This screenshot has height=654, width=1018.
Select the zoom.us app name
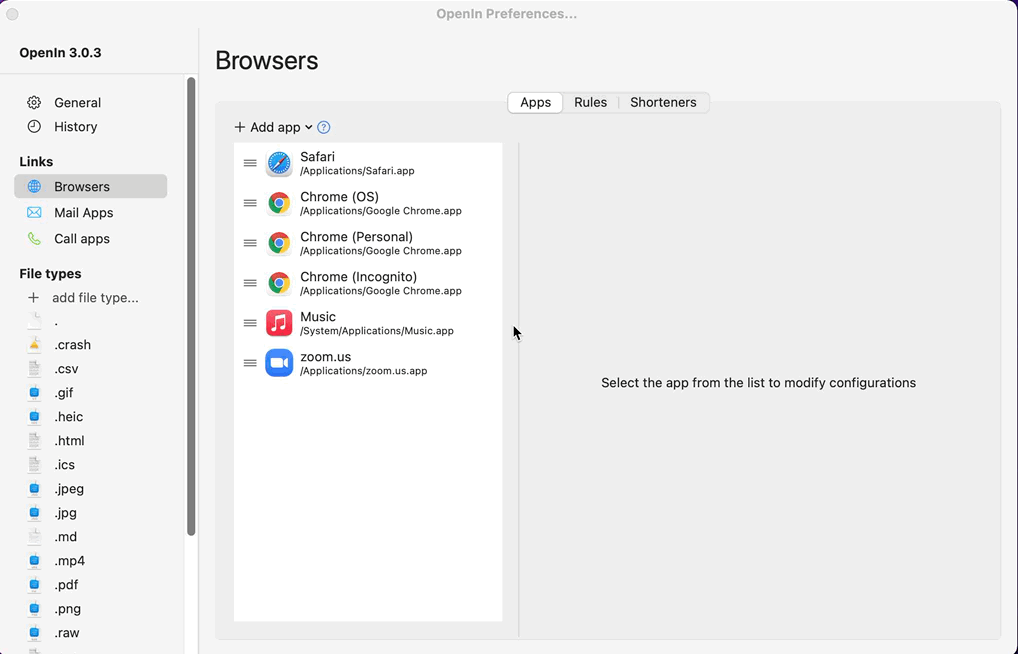tap(325, 357)
